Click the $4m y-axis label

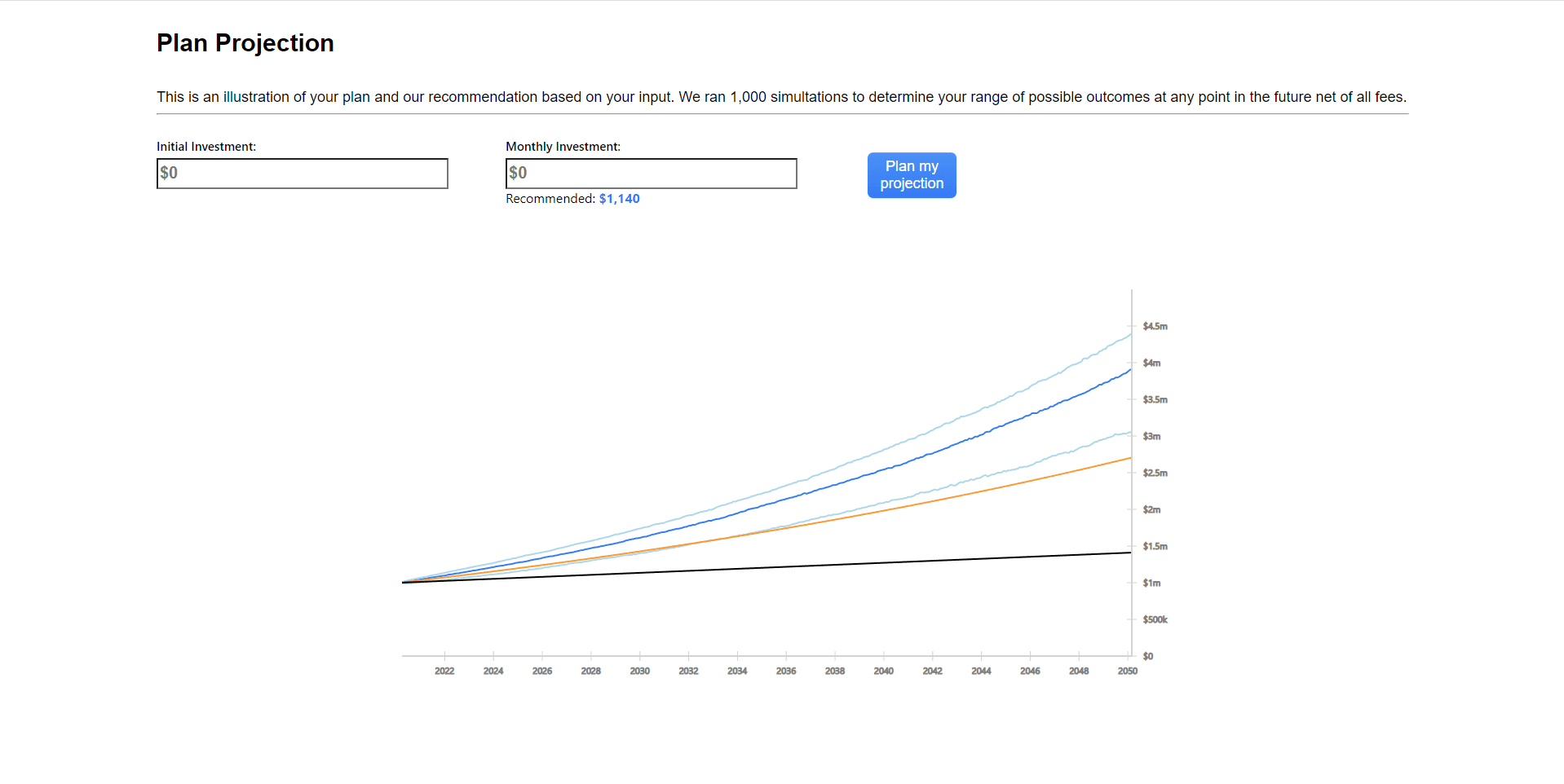(x=1151, y=363)
